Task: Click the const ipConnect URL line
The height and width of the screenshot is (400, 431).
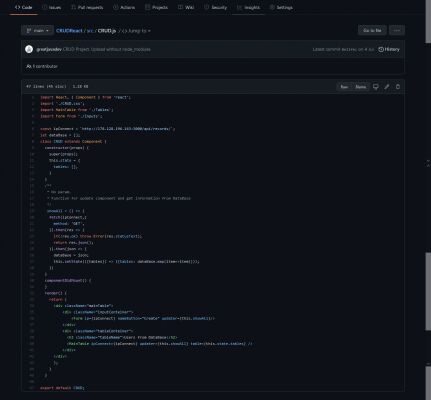Action: click(x=107, y=129)
